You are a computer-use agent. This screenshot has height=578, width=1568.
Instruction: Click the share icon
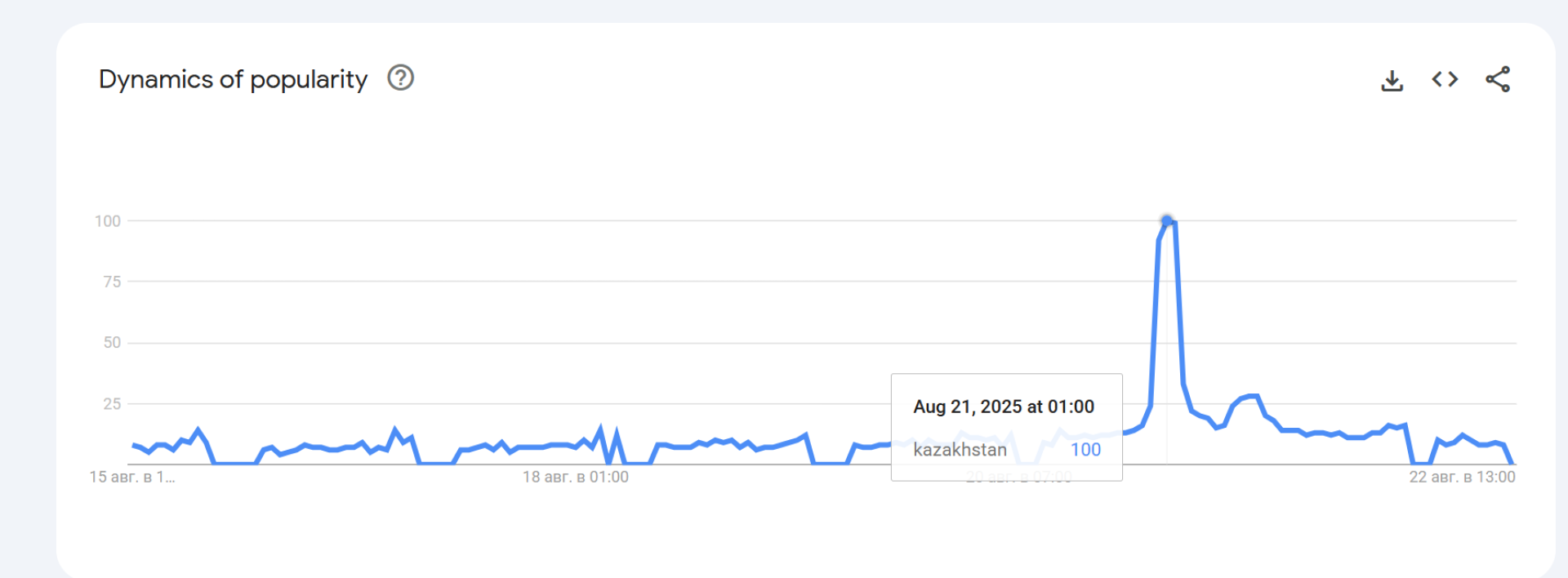pos(1498,79)
